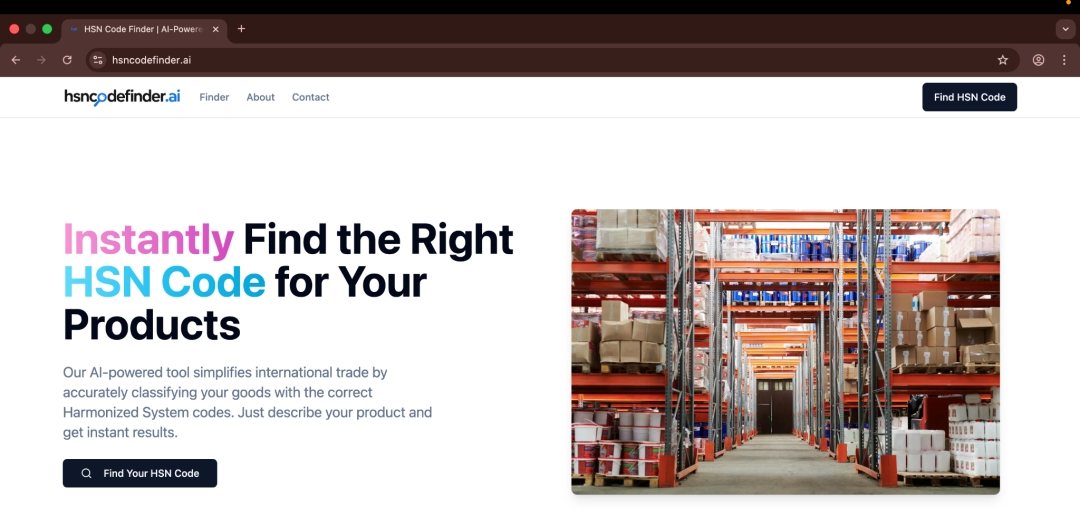1080x527 pixels.
Task: Open a new tab with plus icon
Action: tap(241, 29)
